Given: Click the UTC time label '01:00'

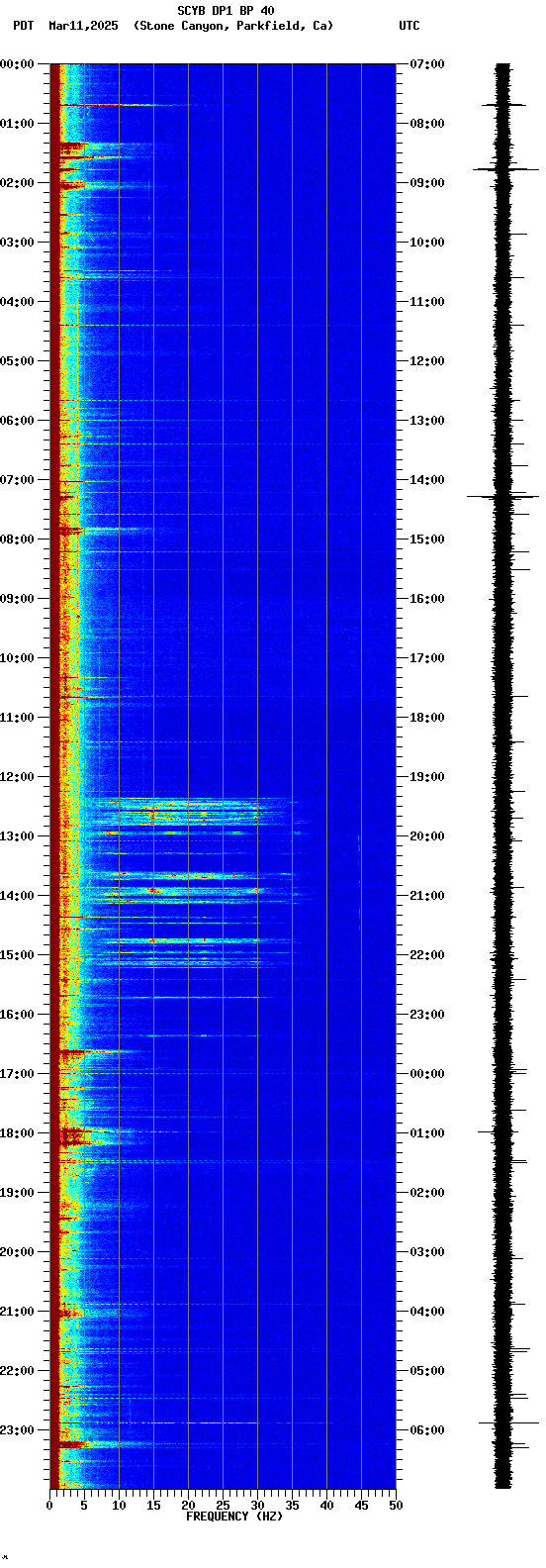Looking at the screenshot, I should [x=427, y=1133].
